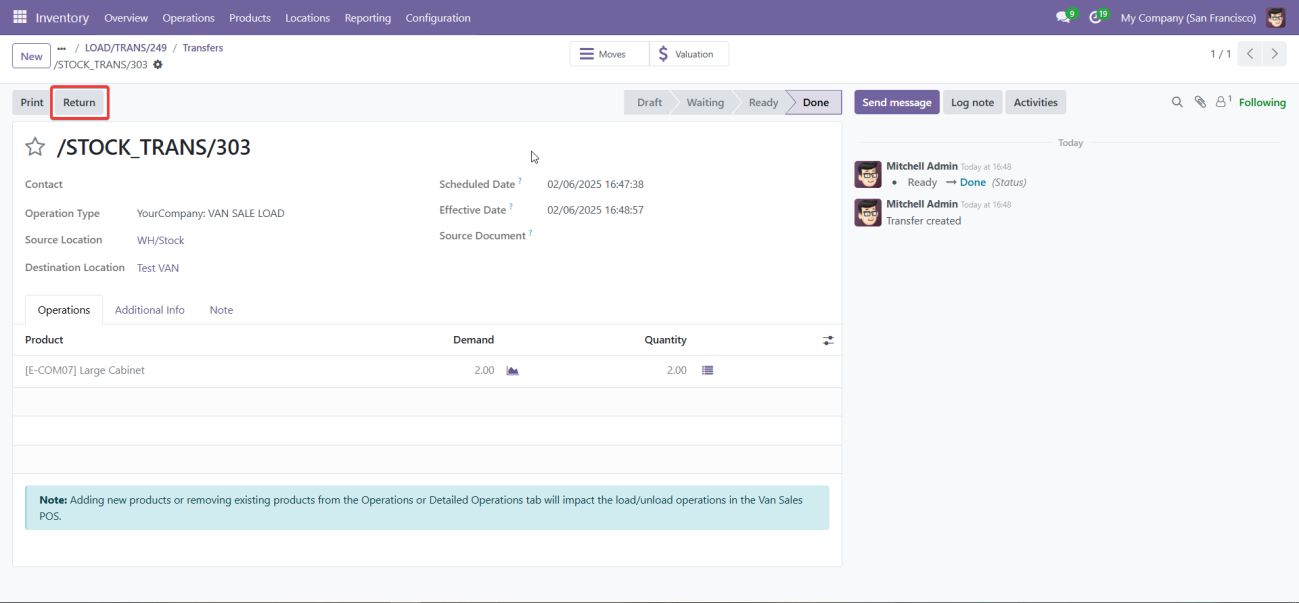1299x603 pixels.
Task: Open the user avatar menu
Action: pyautogui.click(x=1276, y=18)
